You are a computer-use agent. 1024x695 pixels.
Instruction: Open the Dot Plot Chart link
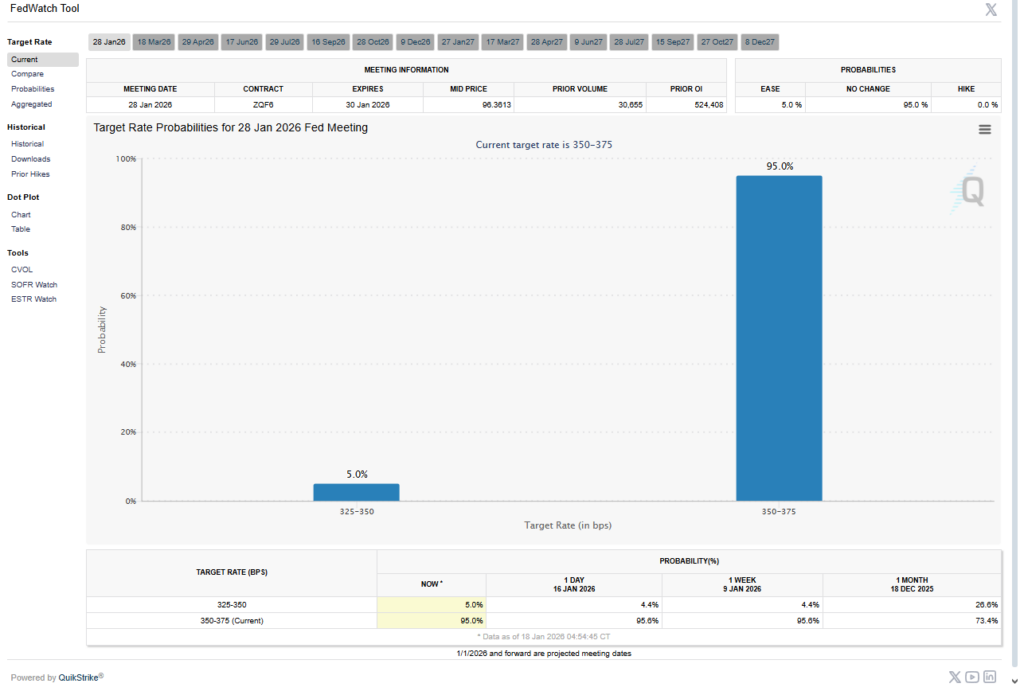click(x=20, y=214)
